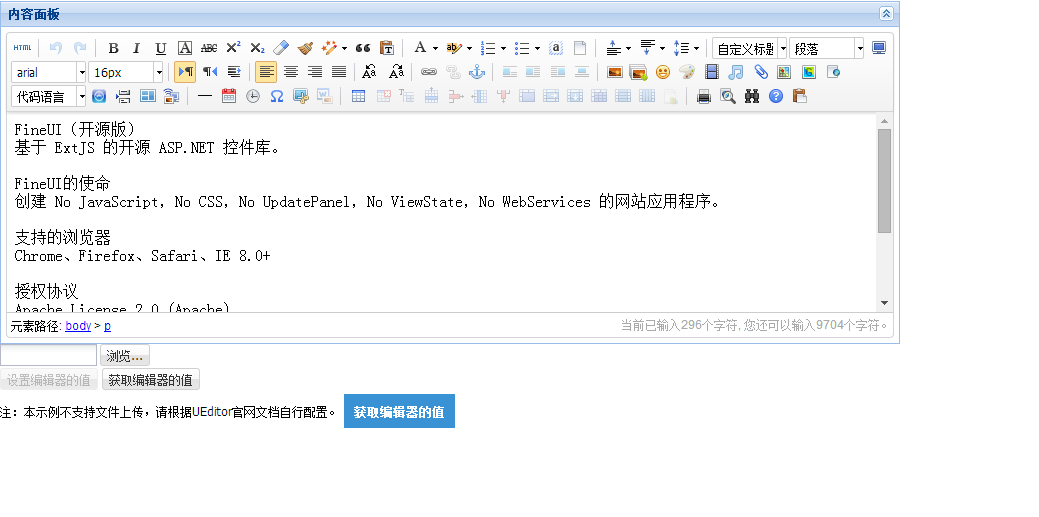Click the select-all icon
Viewport: 1039px width, 517px height.
556,48
